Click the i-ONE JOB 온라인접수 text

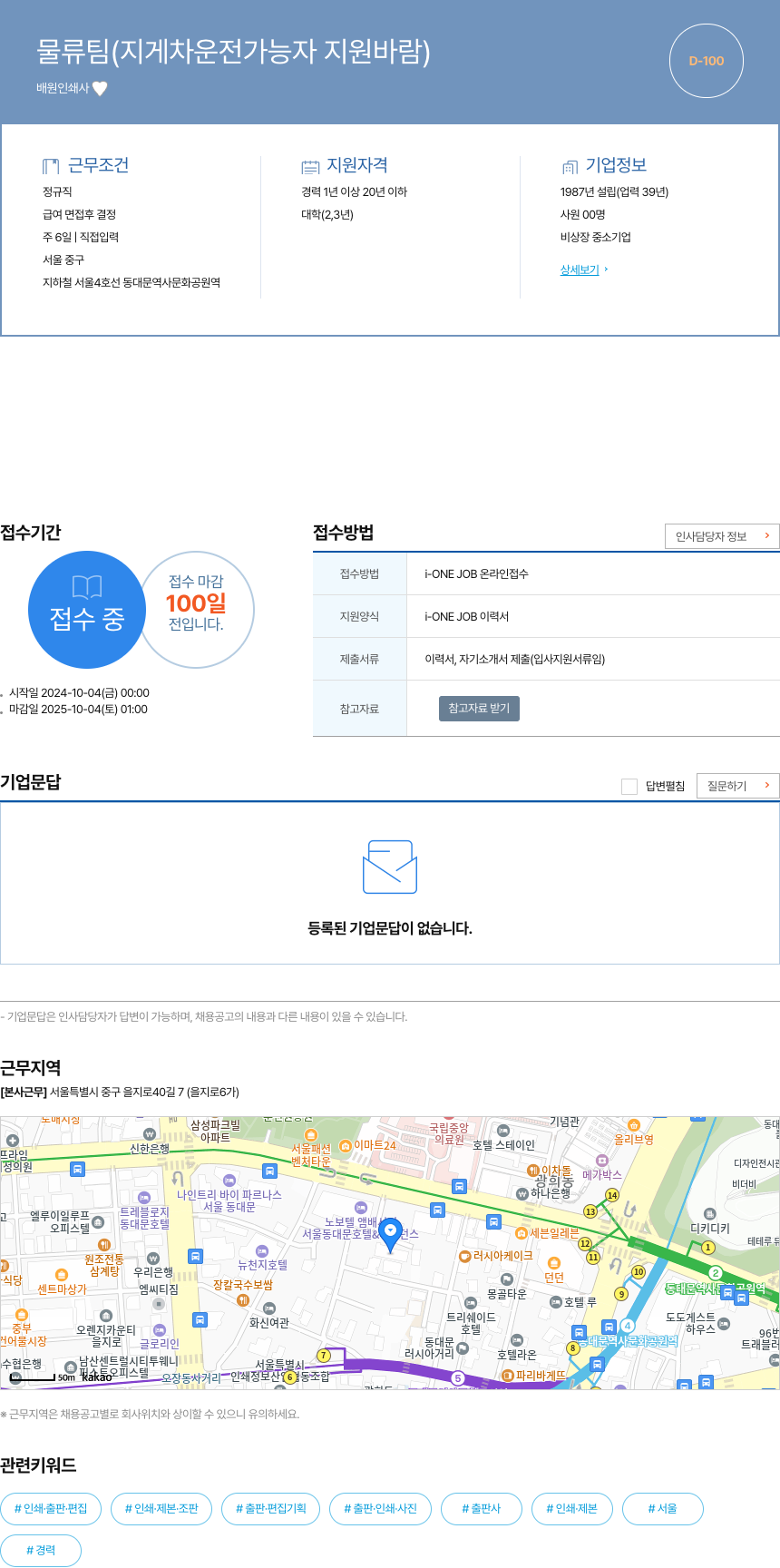point(476,573)
